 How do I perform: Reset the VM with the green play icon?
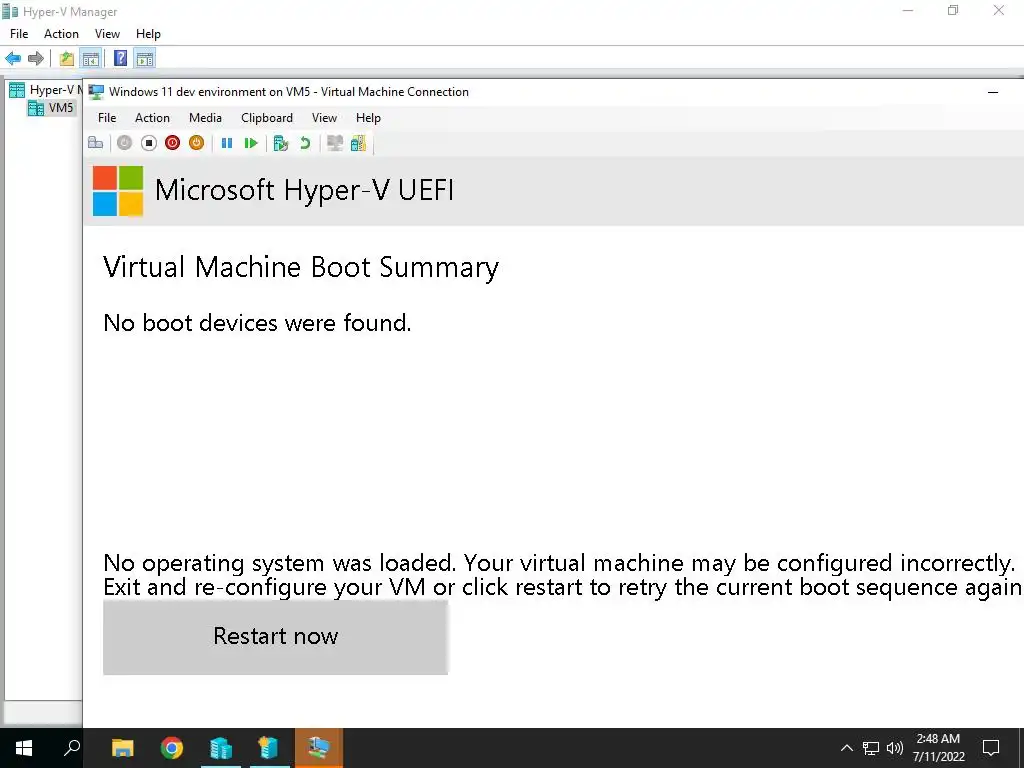251,143
